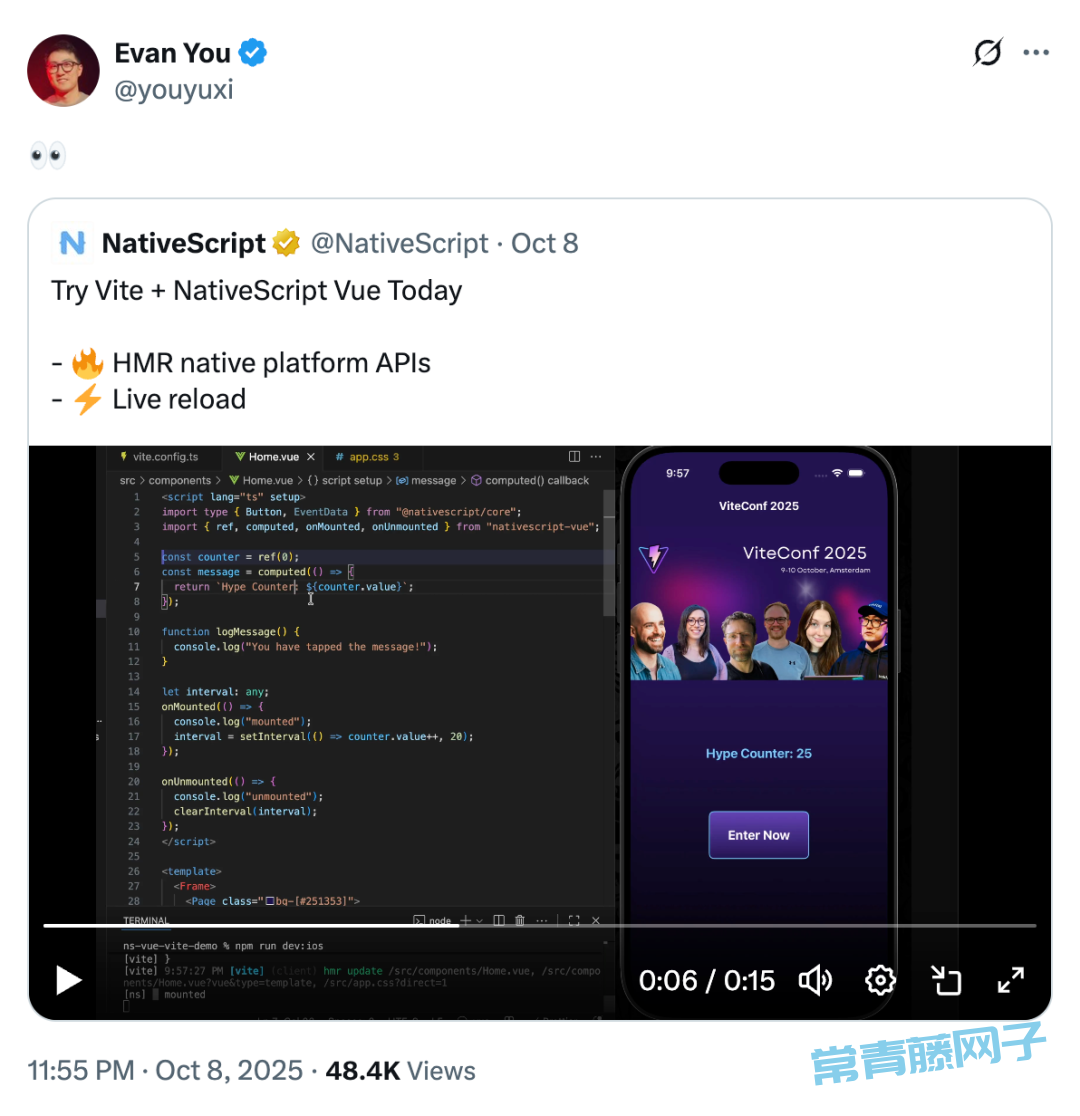
Task: Click the split editor icon
Action: 574,456
